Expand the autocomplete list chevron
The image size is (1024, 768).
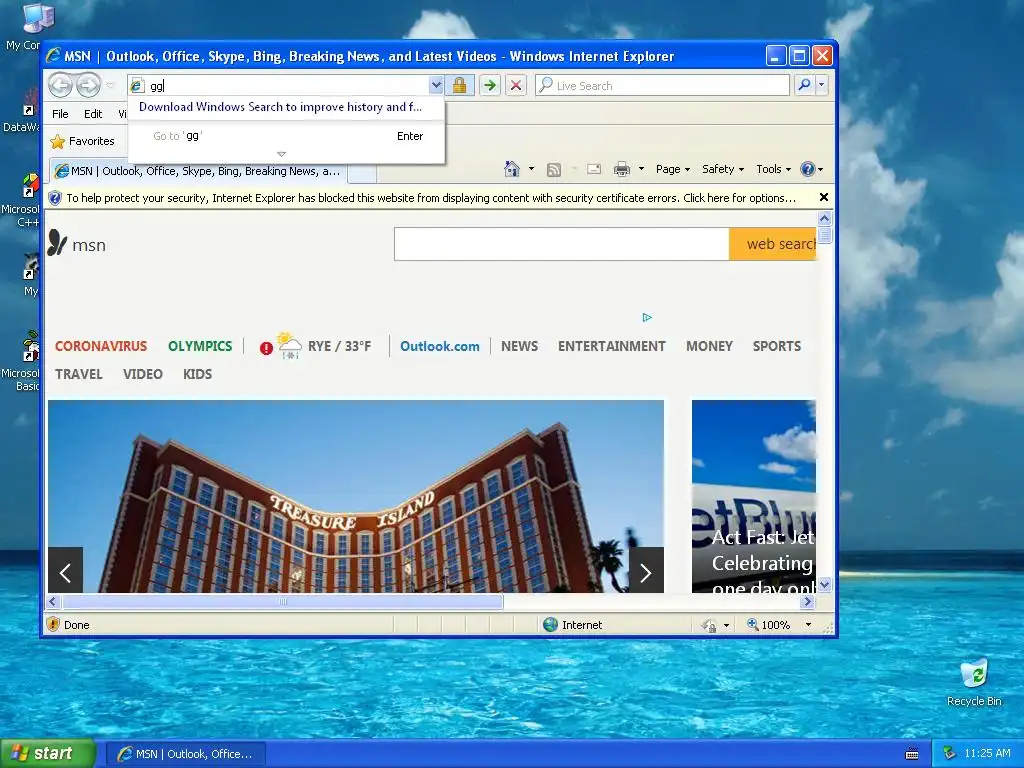click(x=281, y=154)
